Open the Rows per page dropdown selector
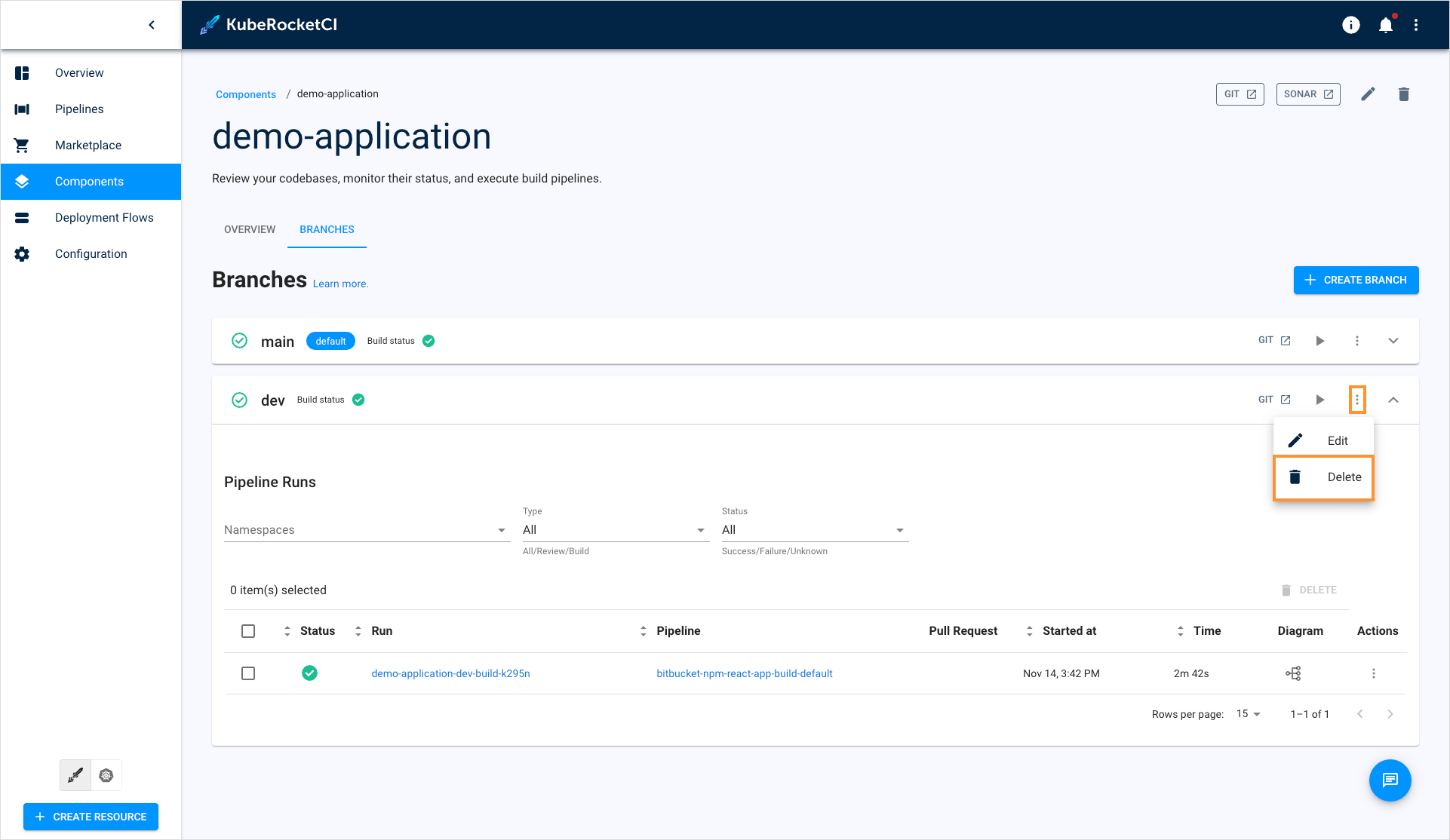 point(1250,714)
